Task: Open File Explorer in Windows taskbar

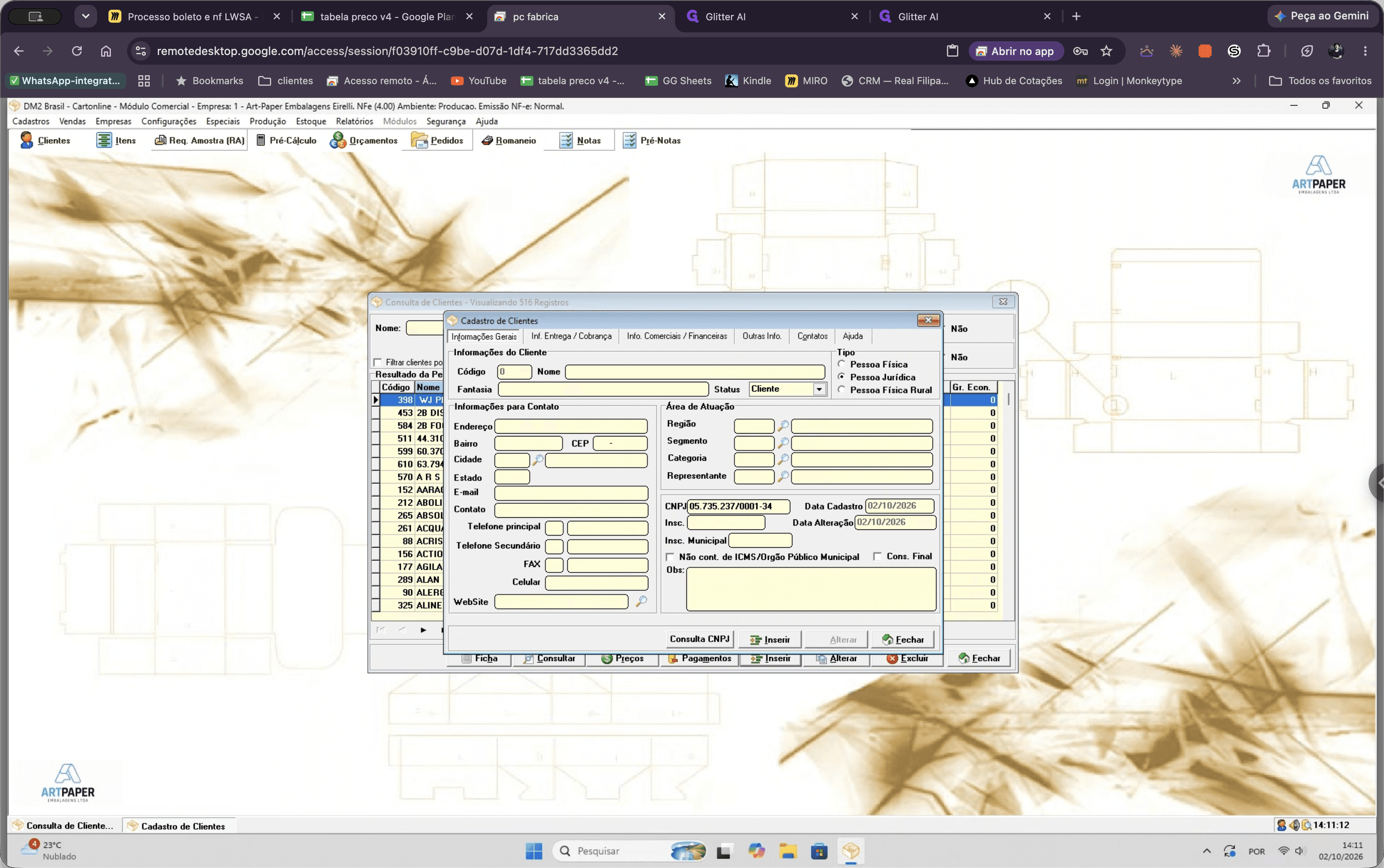Action: [788, 851]
